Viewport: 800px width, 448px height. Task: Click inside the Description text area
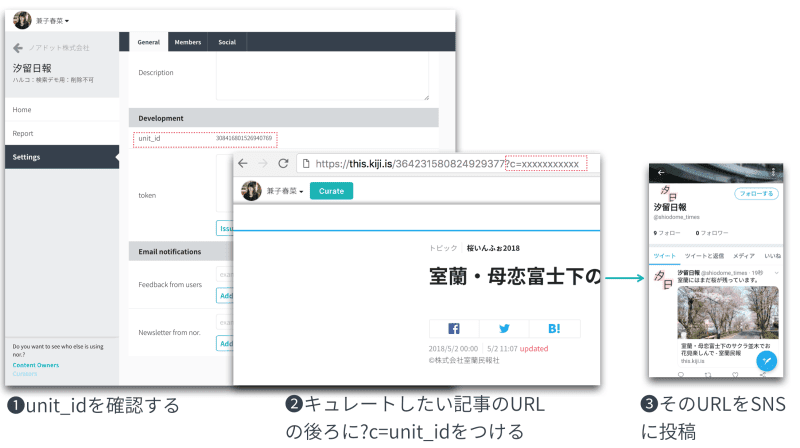(x=322, y=77)
